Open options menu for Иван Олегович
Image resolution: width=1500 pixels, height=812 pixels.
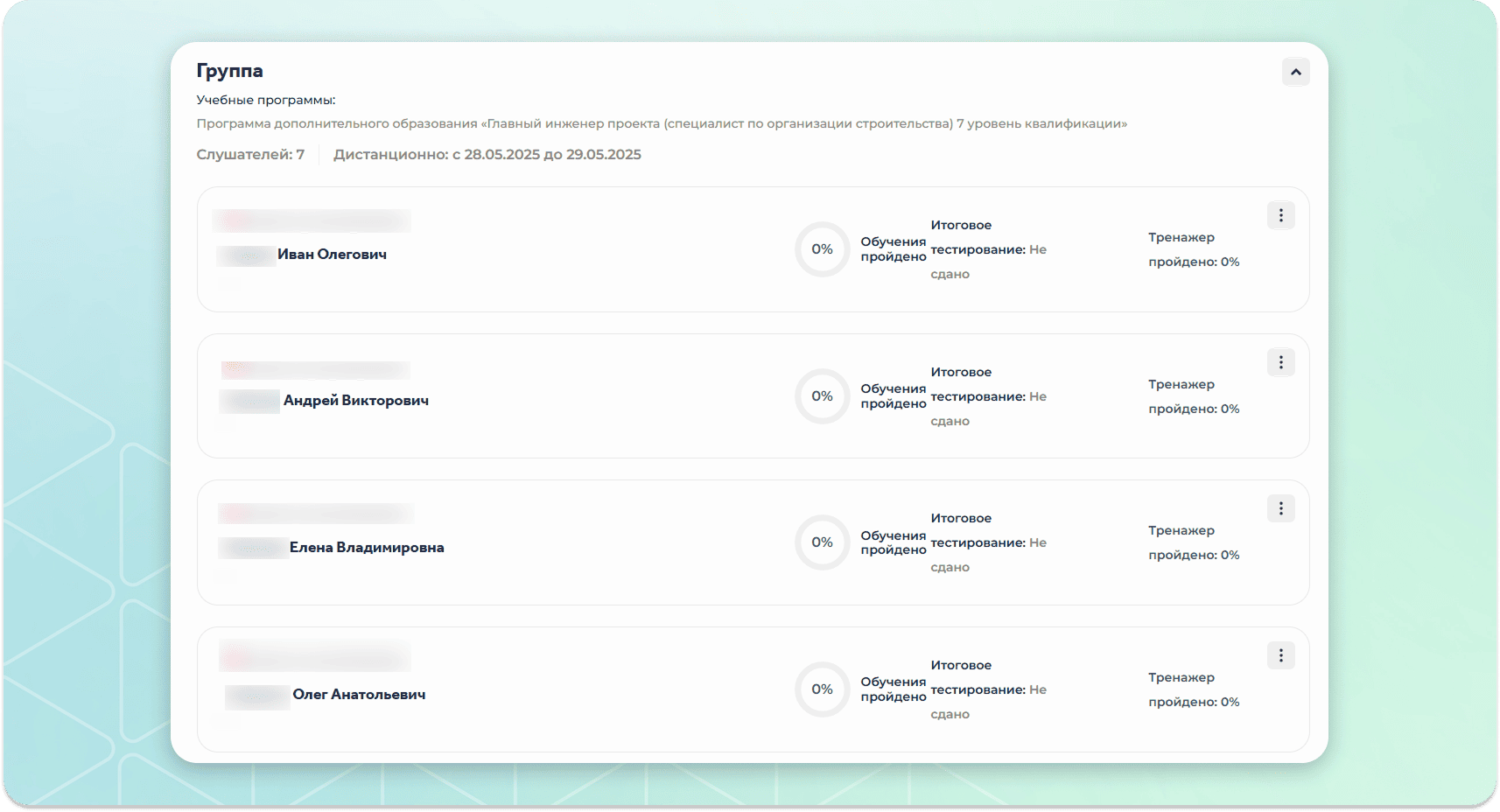pos(1280,215)
